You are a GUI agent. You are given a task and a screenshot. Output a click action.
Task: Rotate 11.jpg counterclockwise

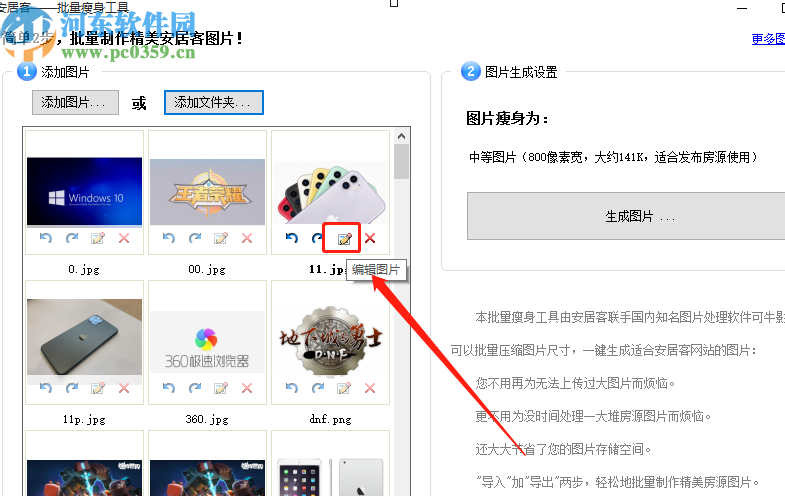292,238
